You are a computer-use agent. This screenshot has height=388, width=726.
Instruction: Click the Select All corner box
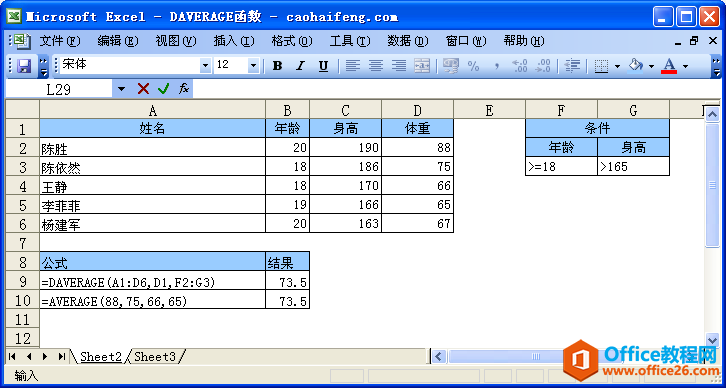22,110
